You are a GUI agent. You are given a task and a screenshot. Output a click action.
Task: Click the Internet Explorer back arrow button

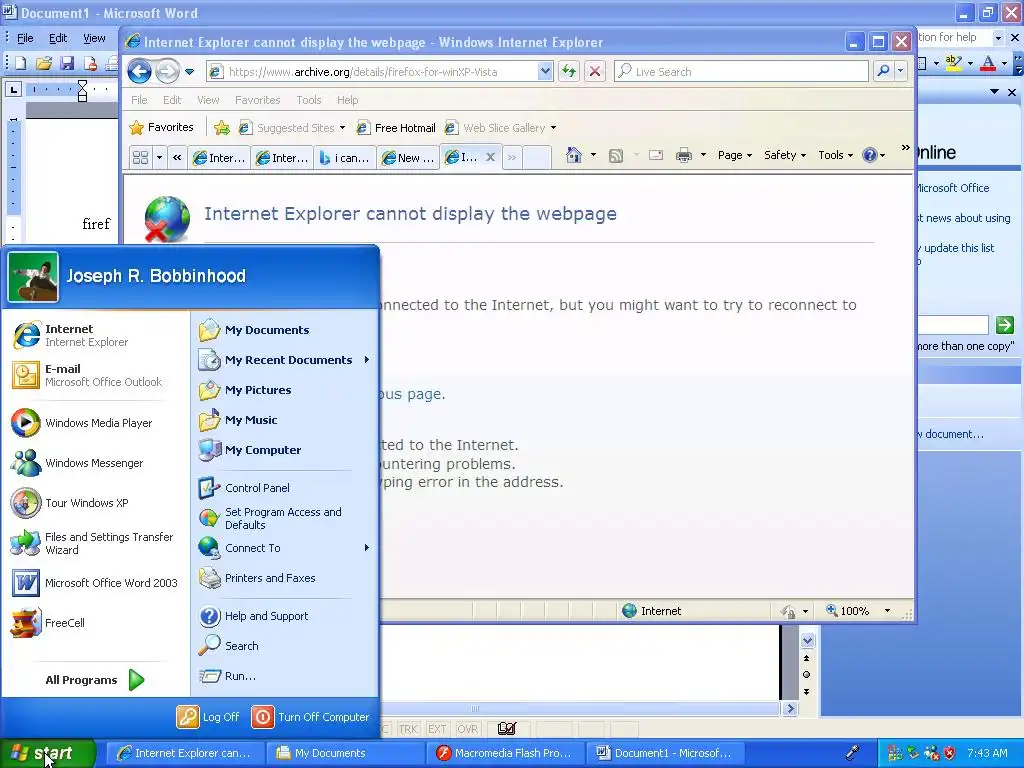point(139,71)
